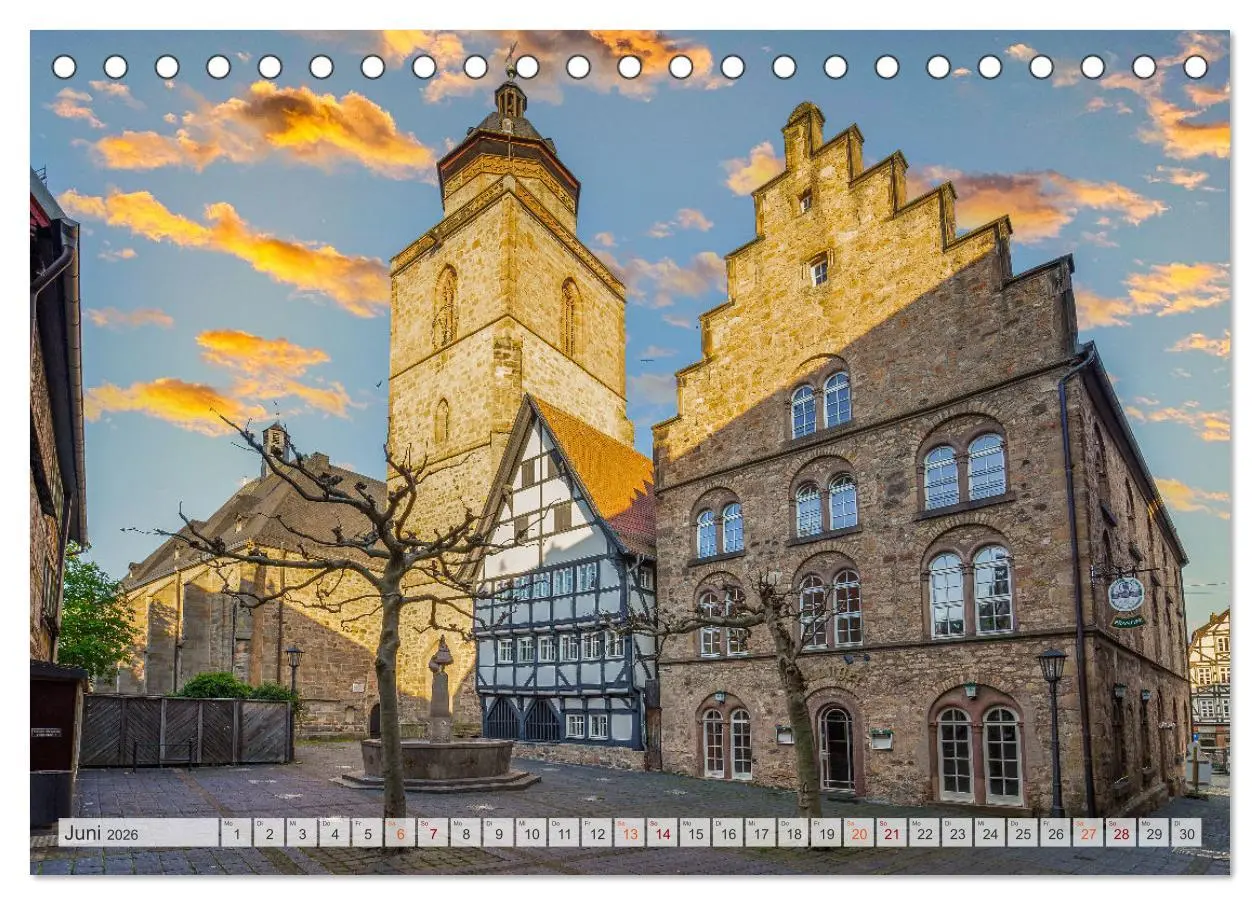Click Wednesday 10 day cell
This screenshot has height=905, width=1260.
click(531, 833)
